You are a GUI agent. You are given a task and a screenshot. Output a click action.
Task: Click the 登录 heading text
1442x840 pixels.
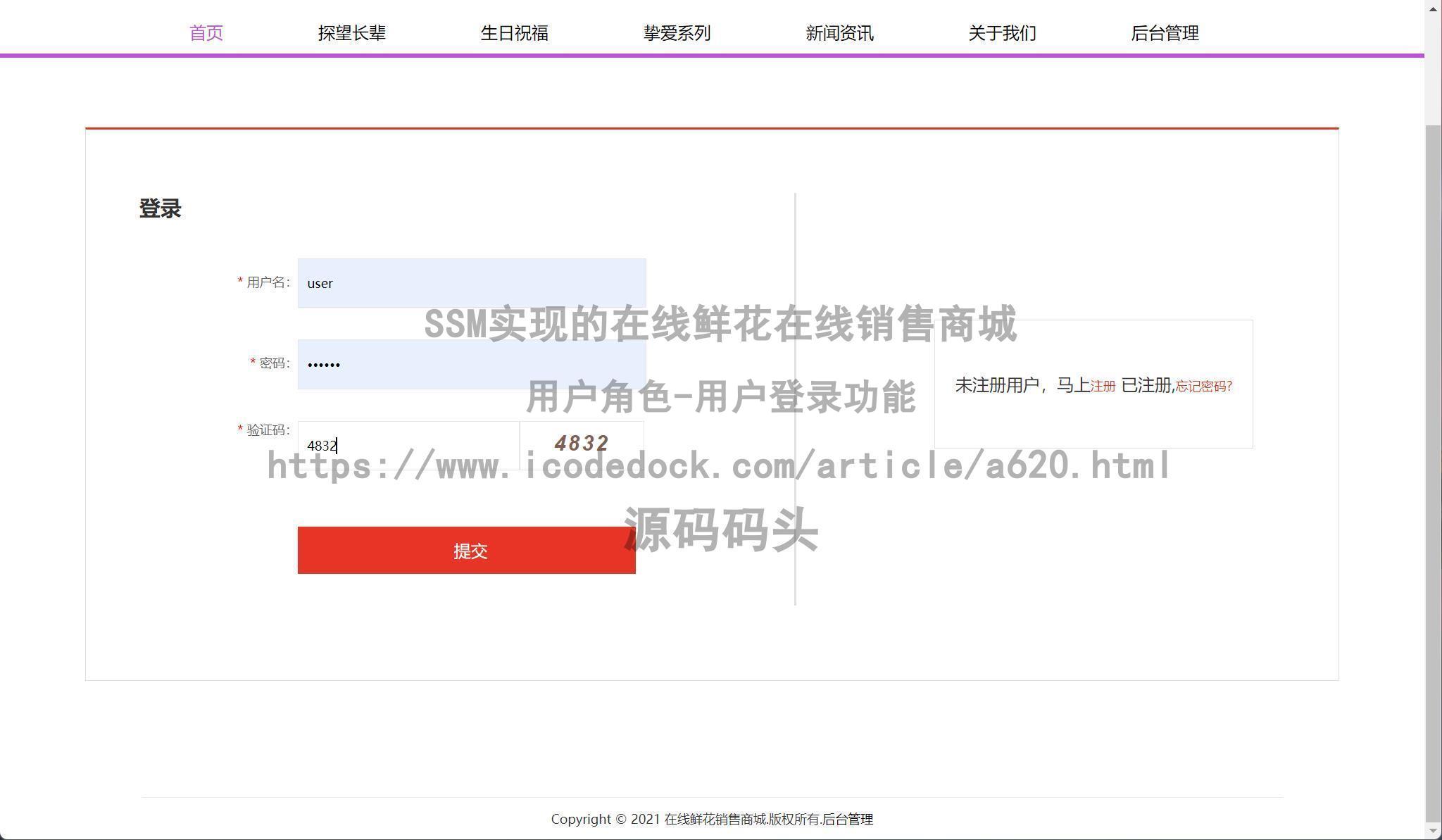coord(160,208)
